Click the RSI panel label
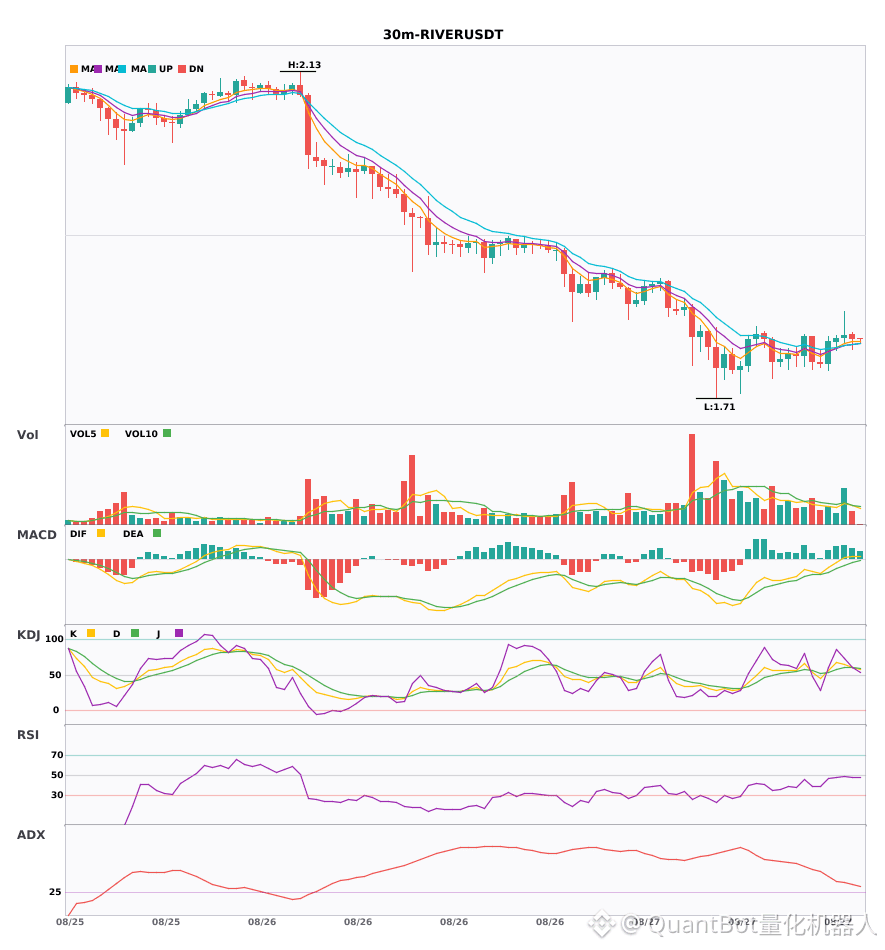 click(x=28, y=735)
